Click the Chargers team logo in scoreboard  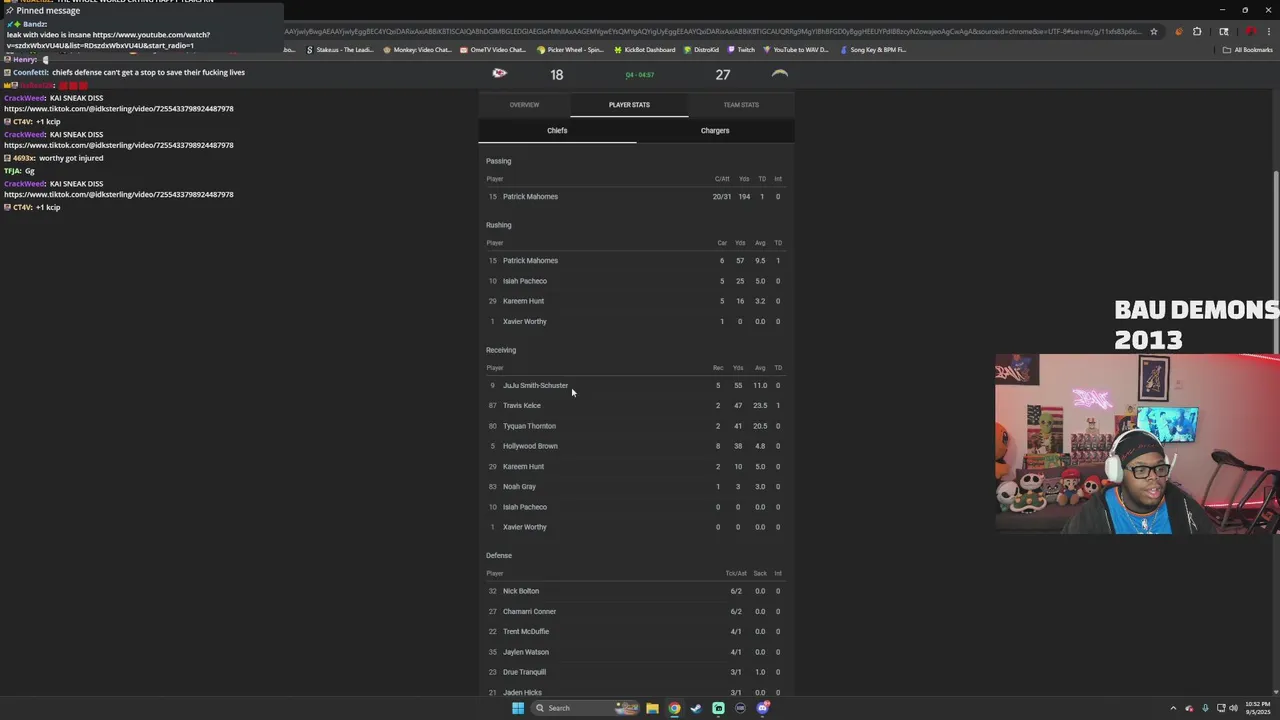coord(780,74)
